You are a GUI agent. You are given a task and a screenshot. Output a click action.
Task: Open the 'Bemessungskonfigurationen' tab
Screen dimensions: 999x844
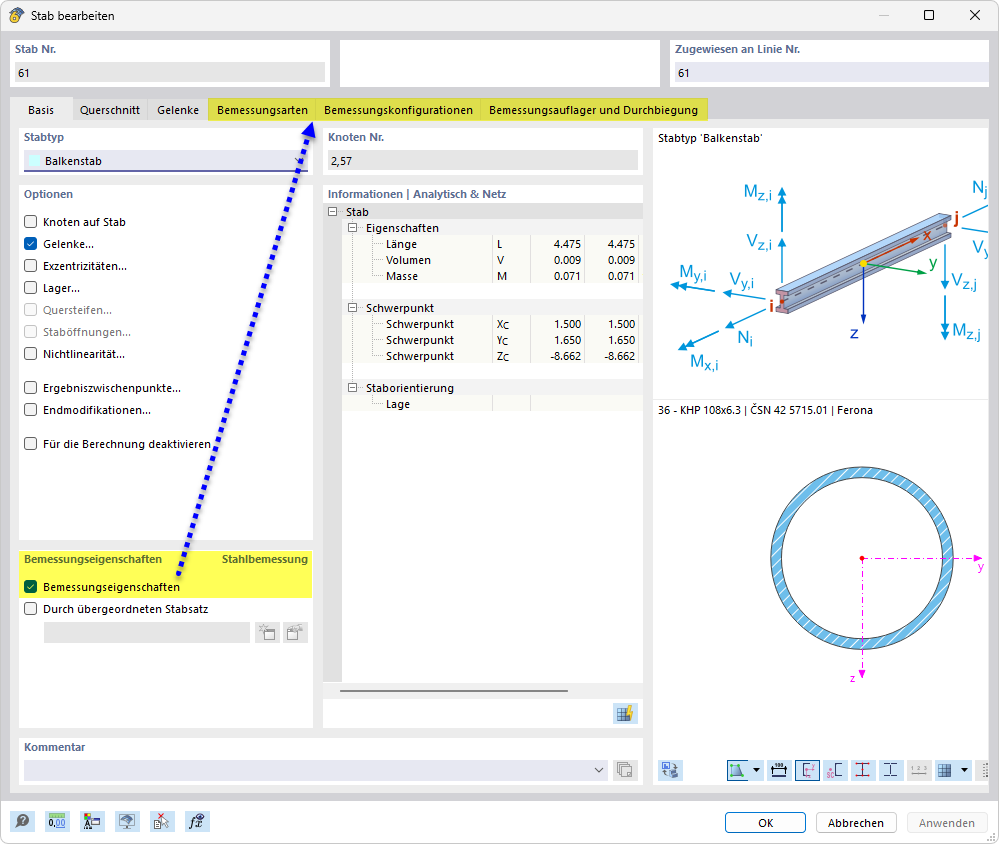point(398,110)
